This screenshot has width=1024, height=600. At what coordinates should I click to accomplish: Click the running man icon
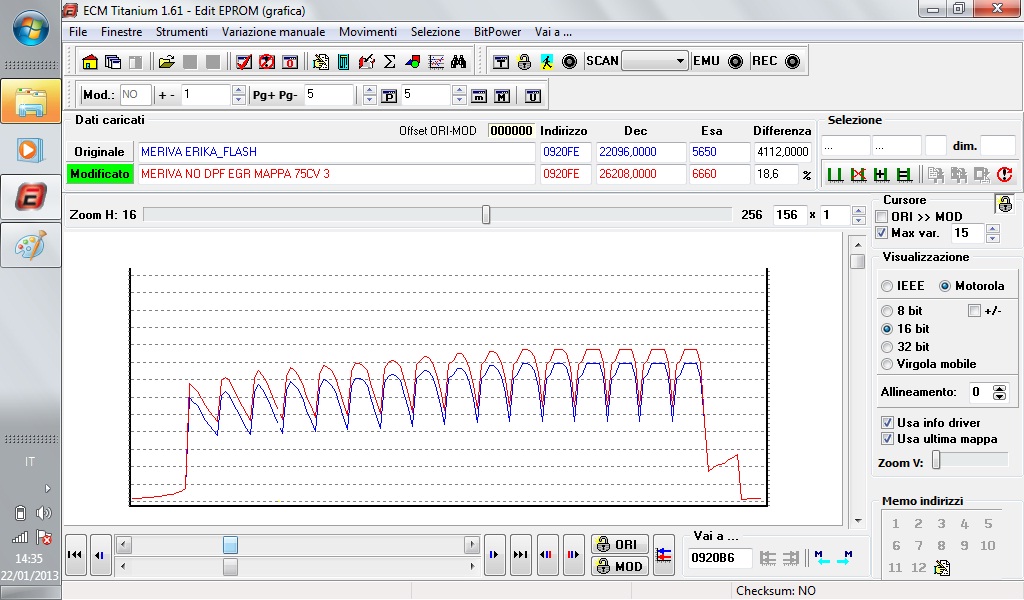click(x=547, y=62)
